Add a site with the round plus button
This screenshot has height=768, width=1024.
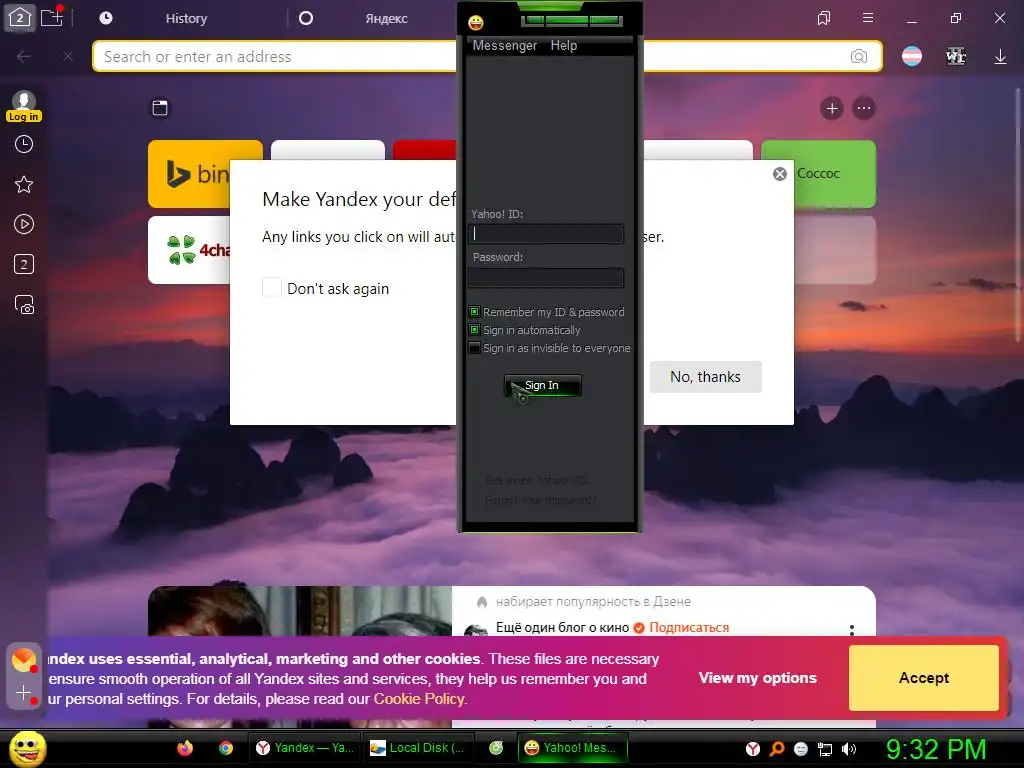click(832, 108)
